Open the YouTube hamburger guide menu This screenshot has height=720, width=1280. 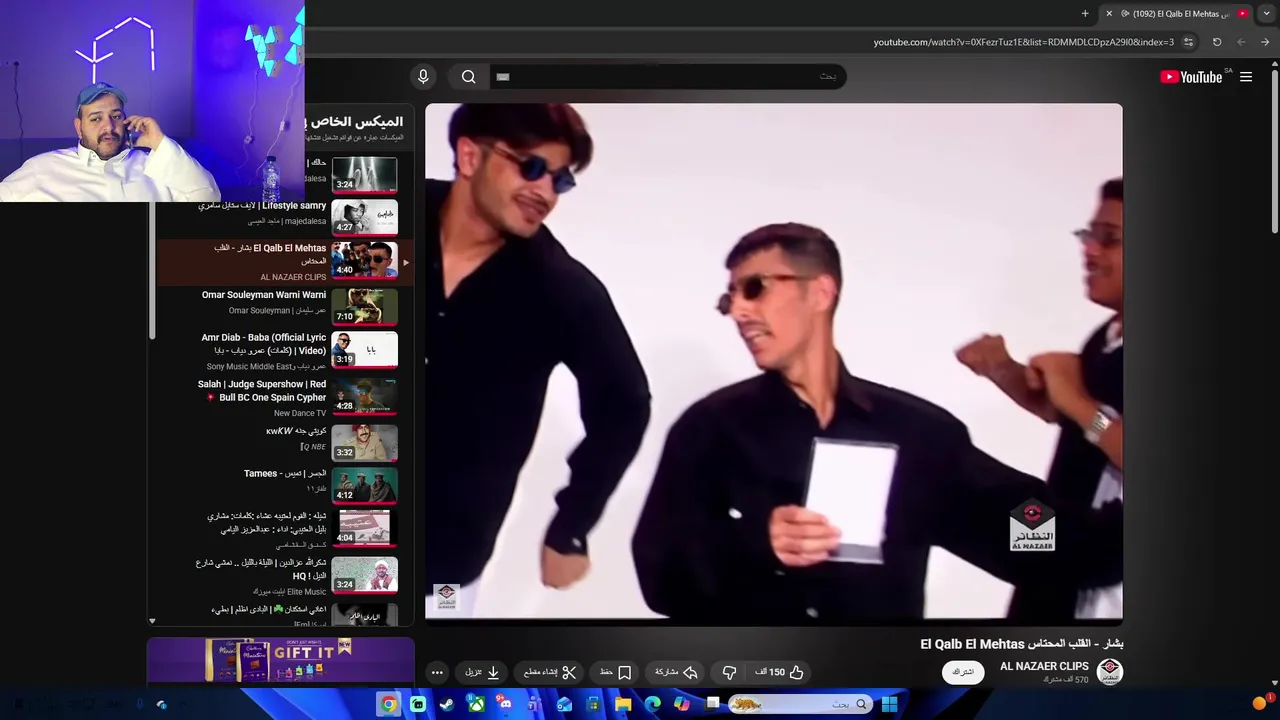[1246, 77]
